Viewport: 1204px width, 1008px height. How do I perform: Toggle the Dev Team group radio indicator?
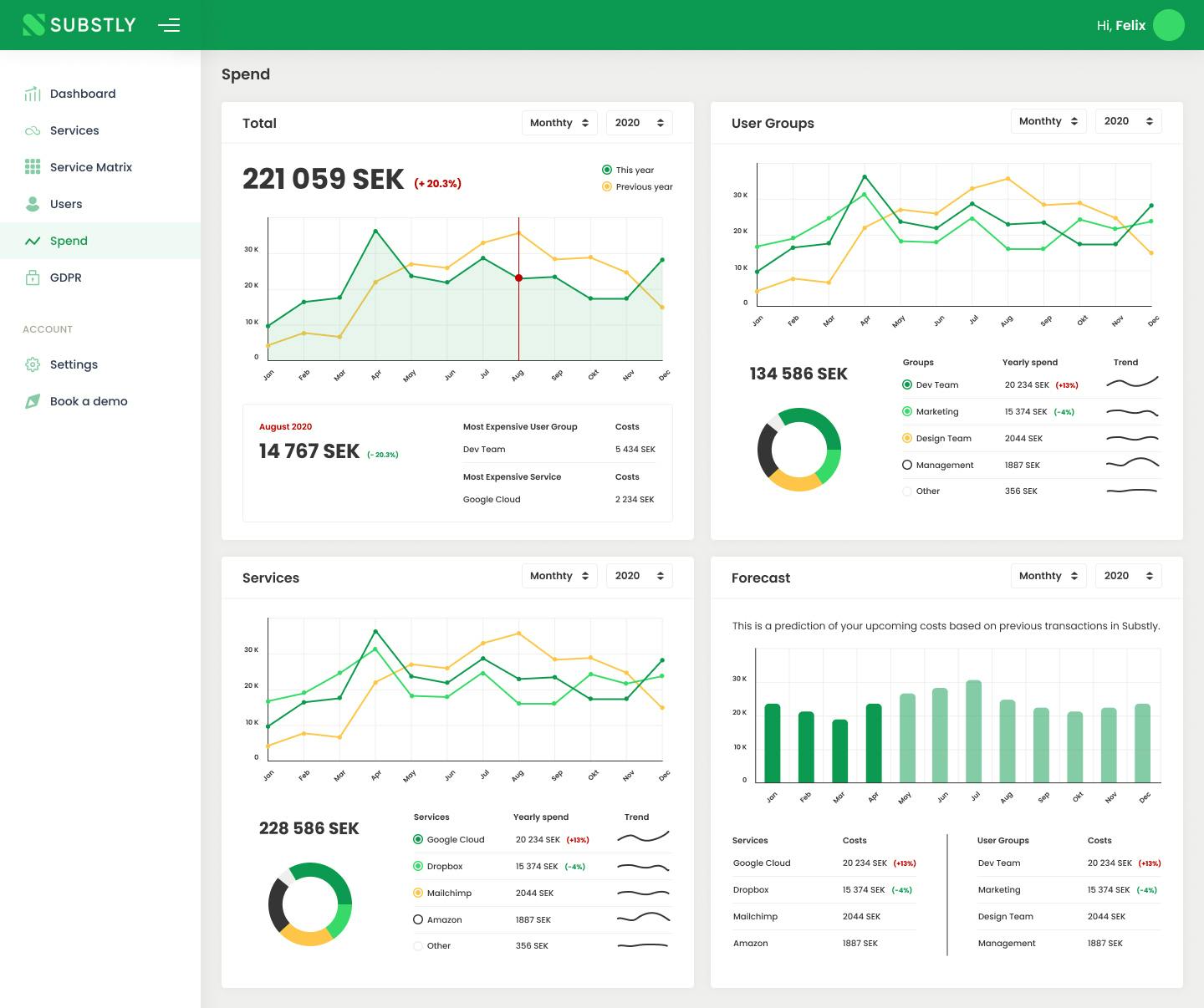pyautogui.click(x=907, y=384)
